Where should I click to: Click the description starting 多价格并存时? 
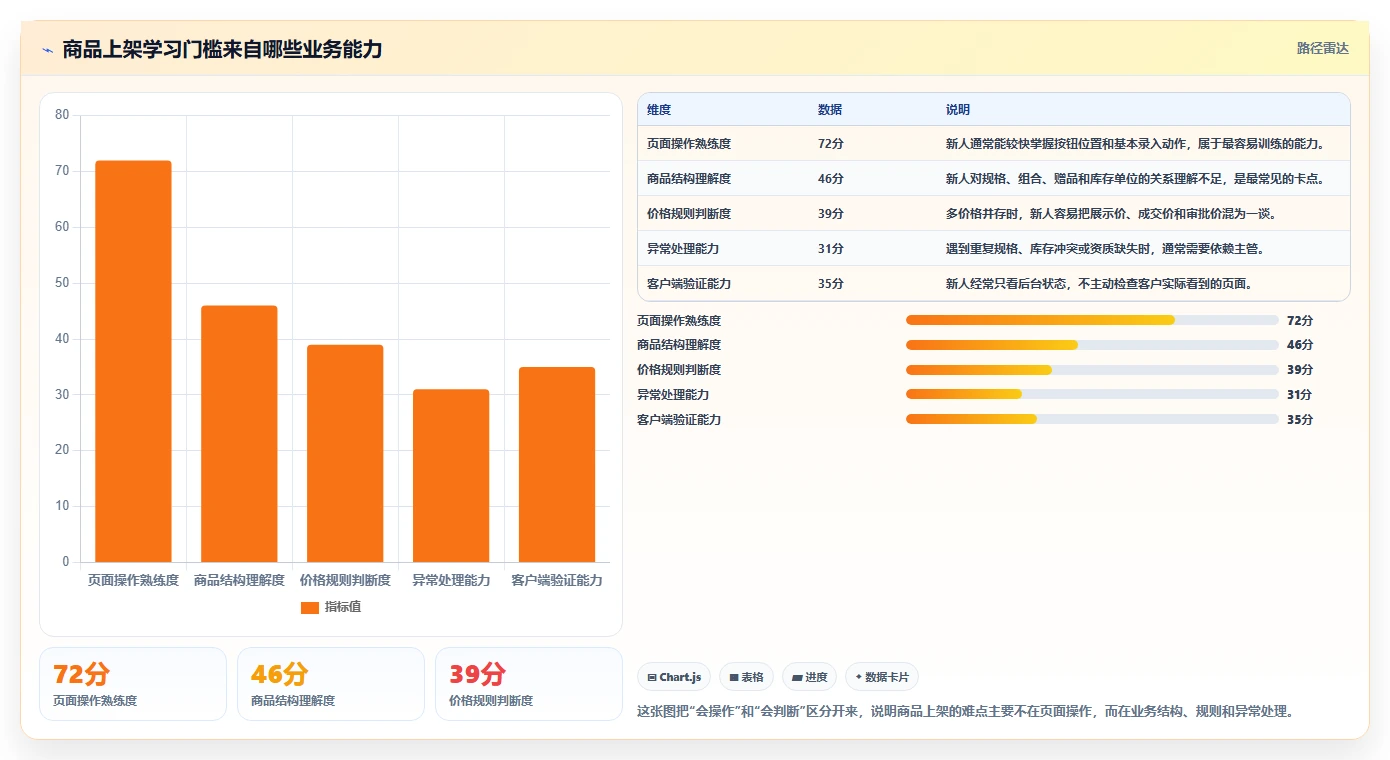click(1111, 214)
